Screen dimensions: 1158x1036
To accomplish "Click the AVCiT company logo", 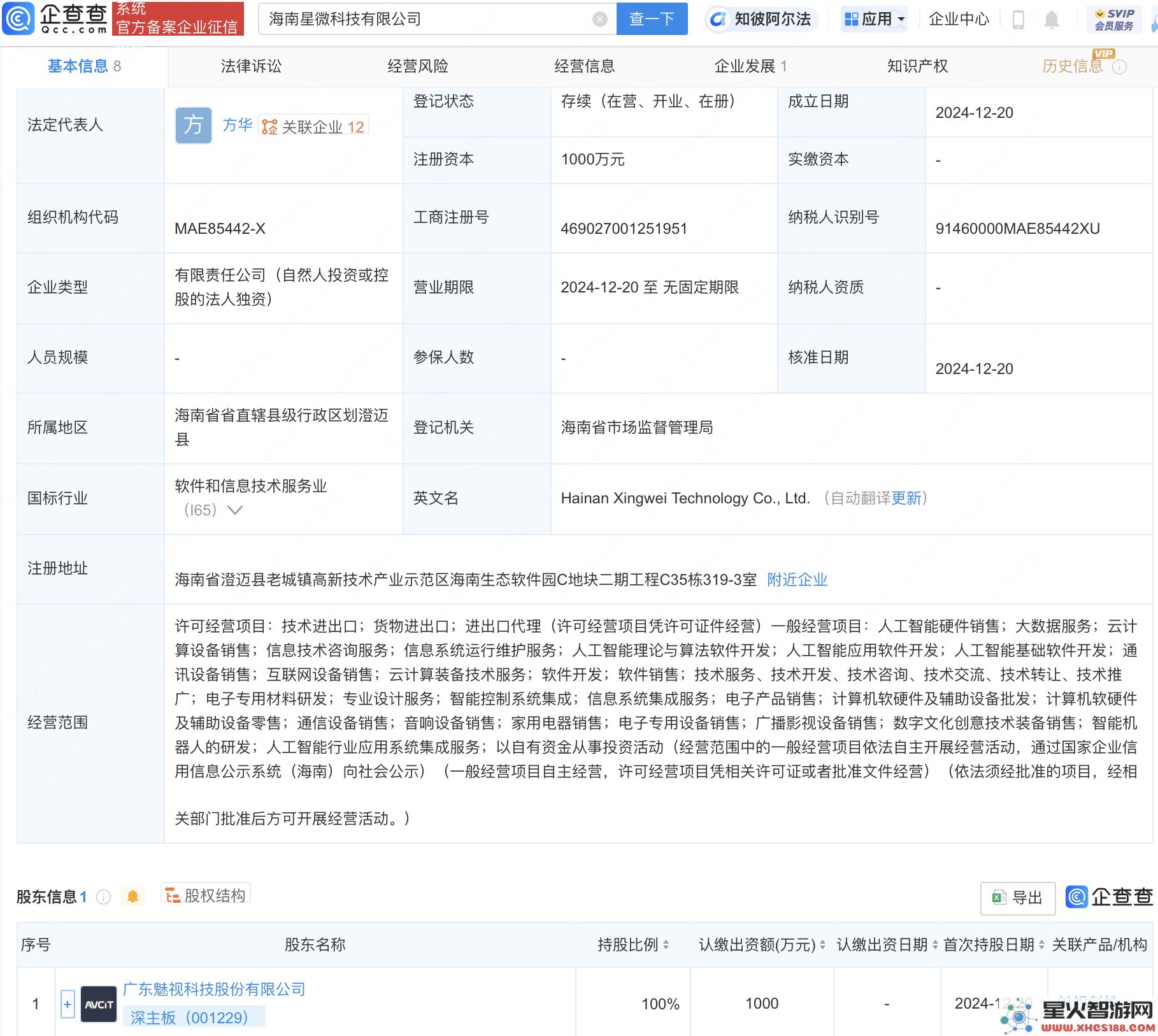I will [x=99, y=1004].
